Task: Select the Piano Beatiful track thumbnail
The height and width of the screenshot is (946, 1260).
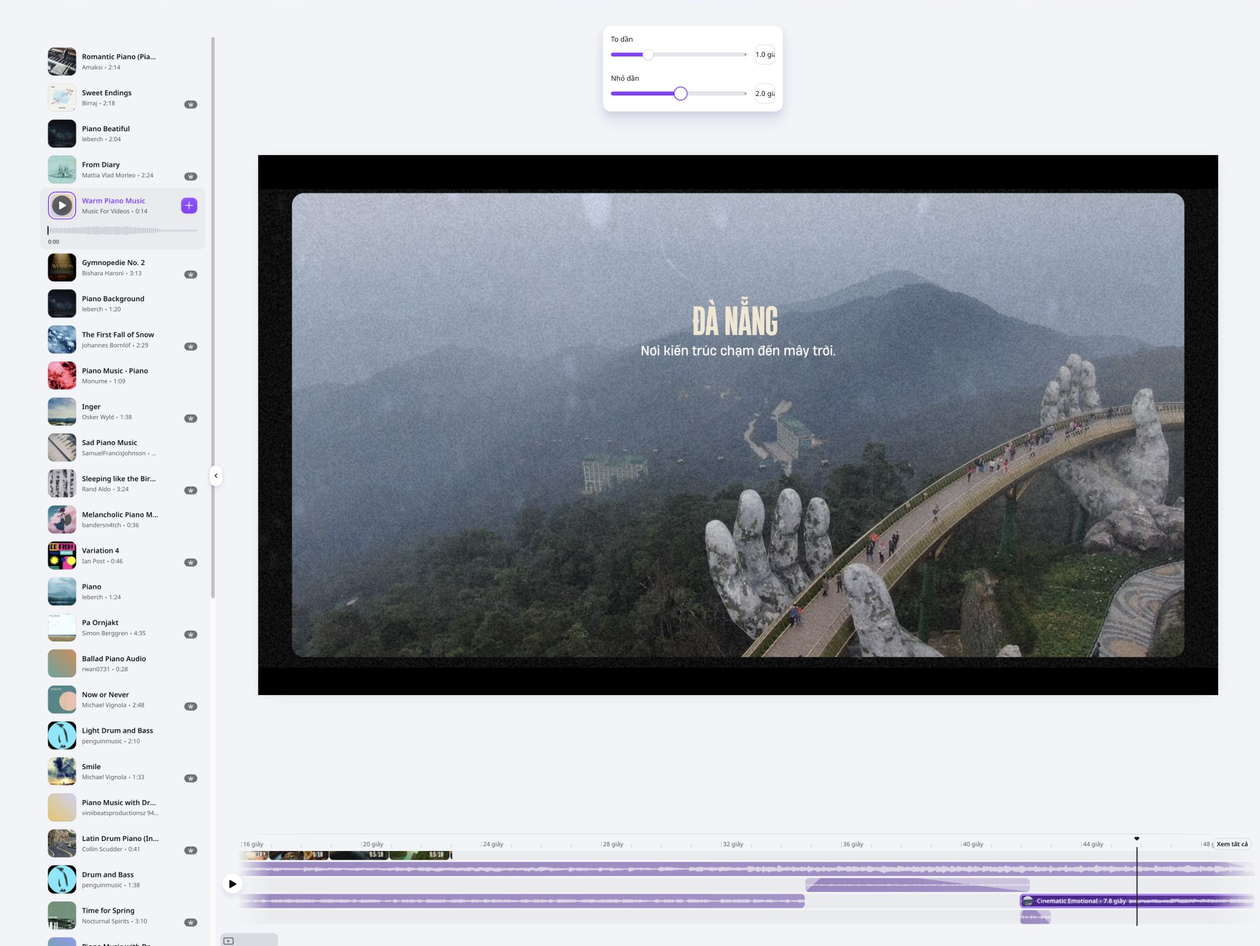Action: pyautogui.click(x=62, y=133)
